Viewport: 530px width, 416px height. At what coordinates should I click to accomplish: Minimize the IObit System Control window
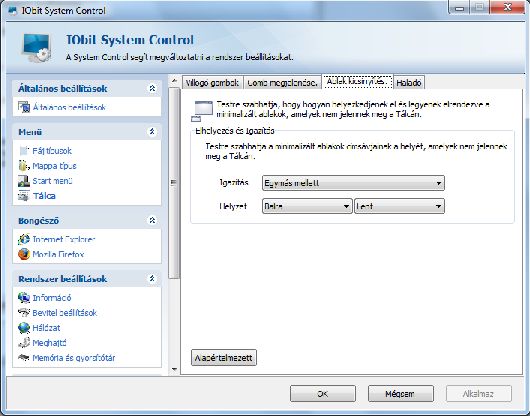[459, 8]
